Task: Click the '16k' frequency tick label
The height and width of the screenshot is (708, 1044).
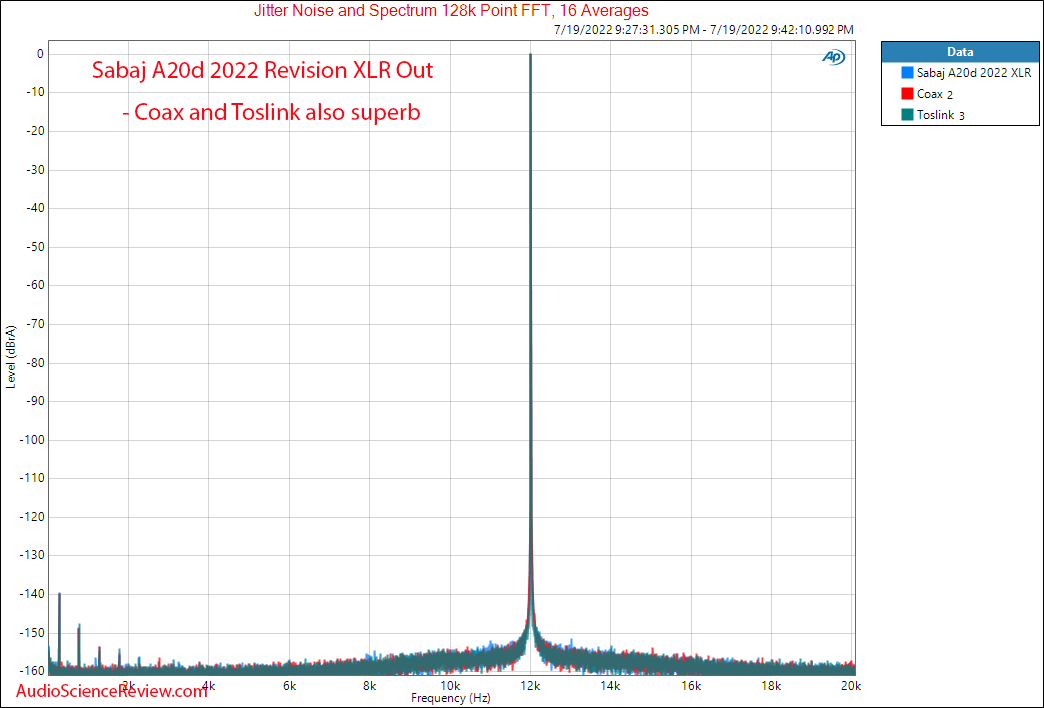Action: 691,686
